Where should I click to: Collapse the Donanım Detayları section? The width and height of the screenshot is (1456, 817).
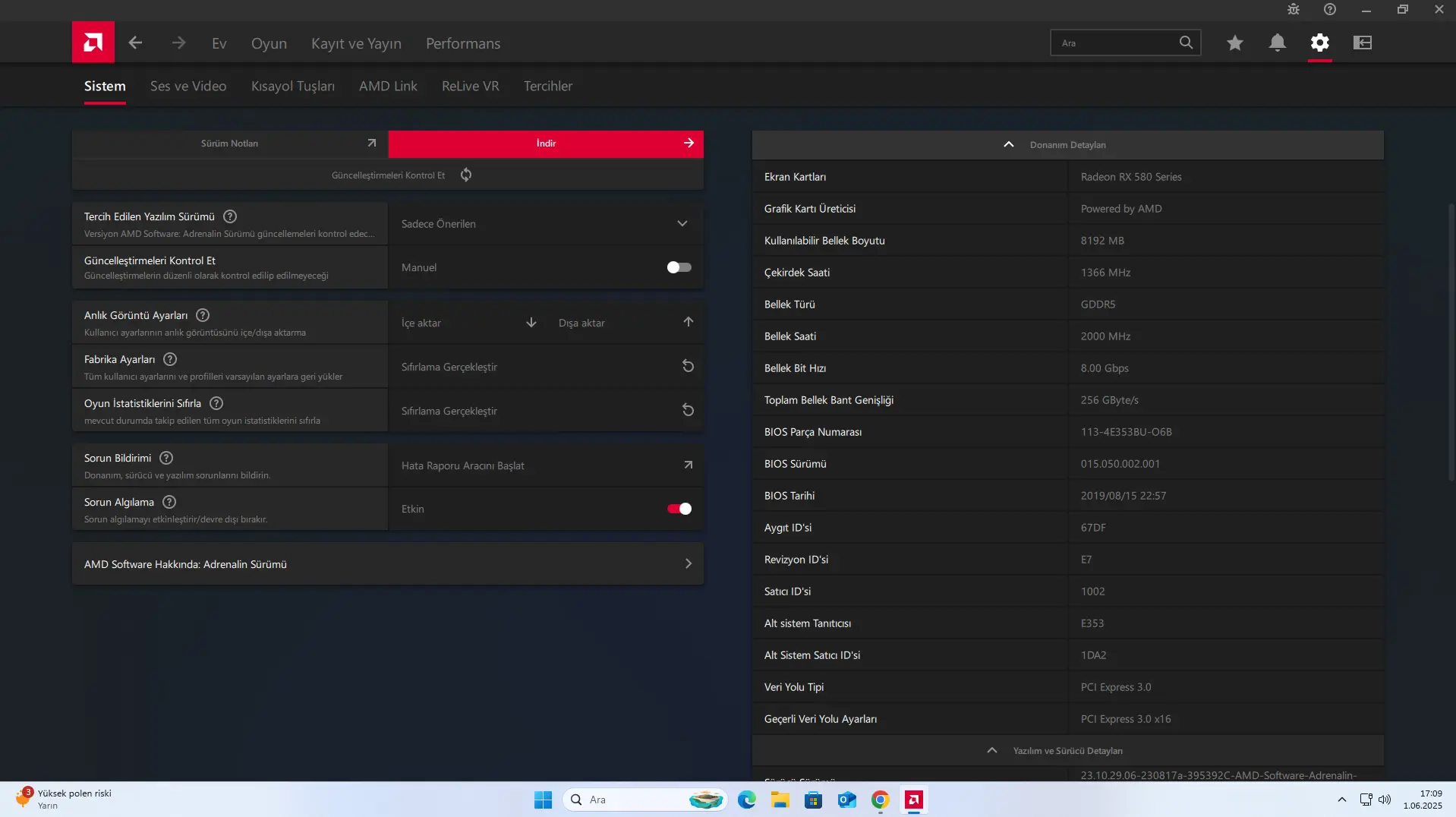click(1067, 144)
